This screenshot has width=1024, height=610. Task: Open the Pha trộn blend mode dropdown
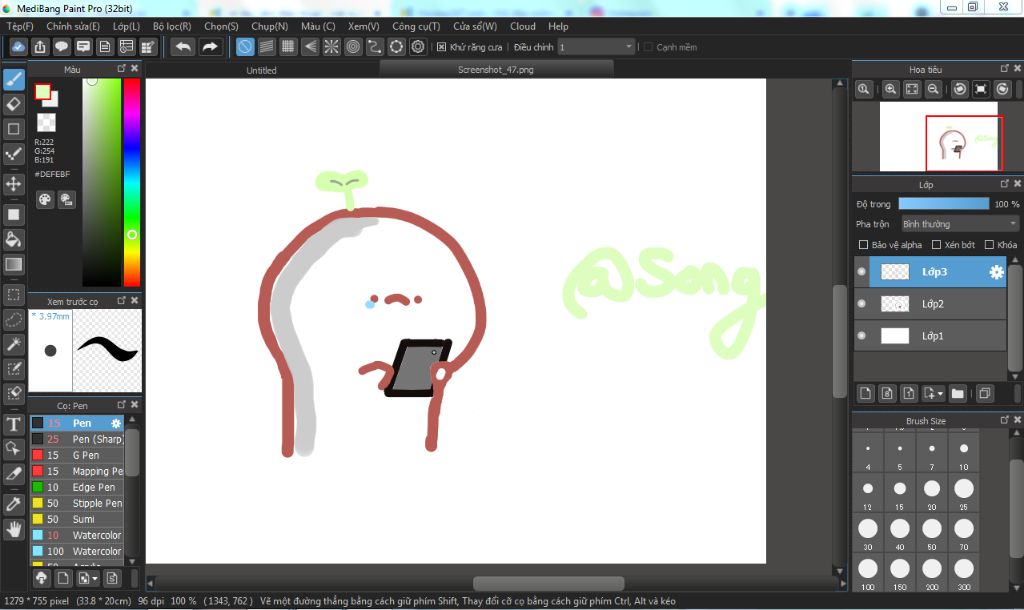tap(959, 224)
